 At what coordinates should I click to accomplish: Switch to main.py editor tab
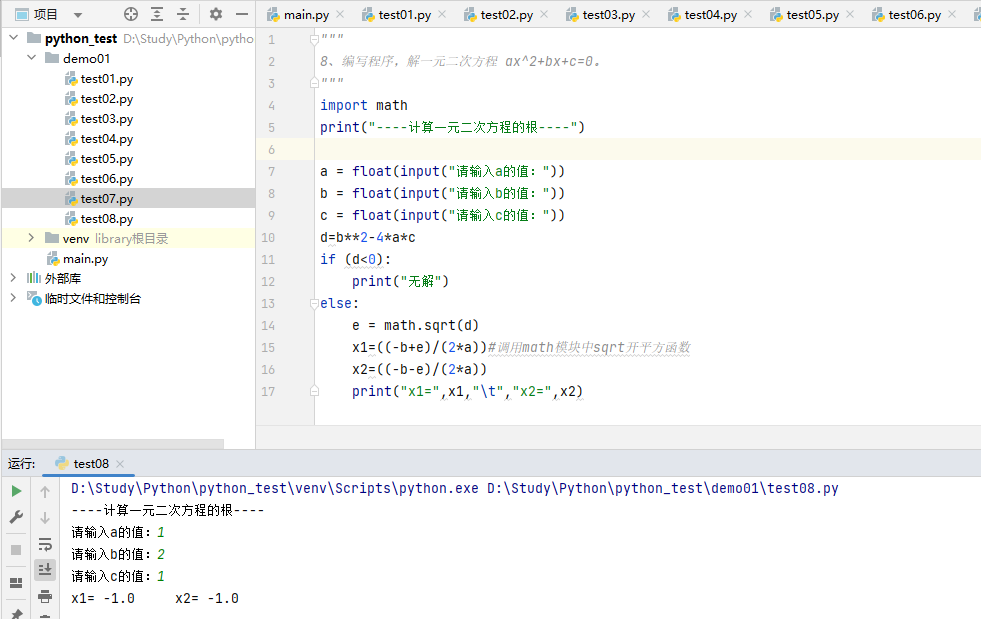306,14
